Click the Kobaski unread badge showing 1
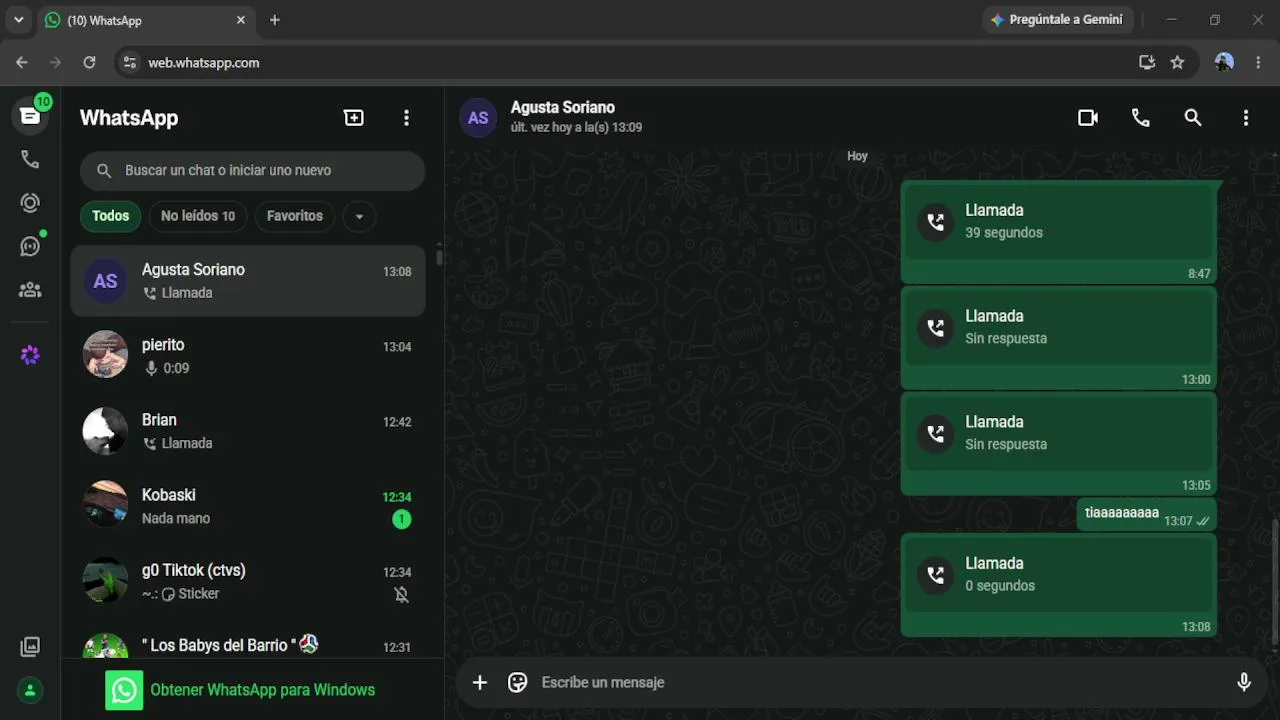This screenshot has height=720, width=1280. (401, 519)
